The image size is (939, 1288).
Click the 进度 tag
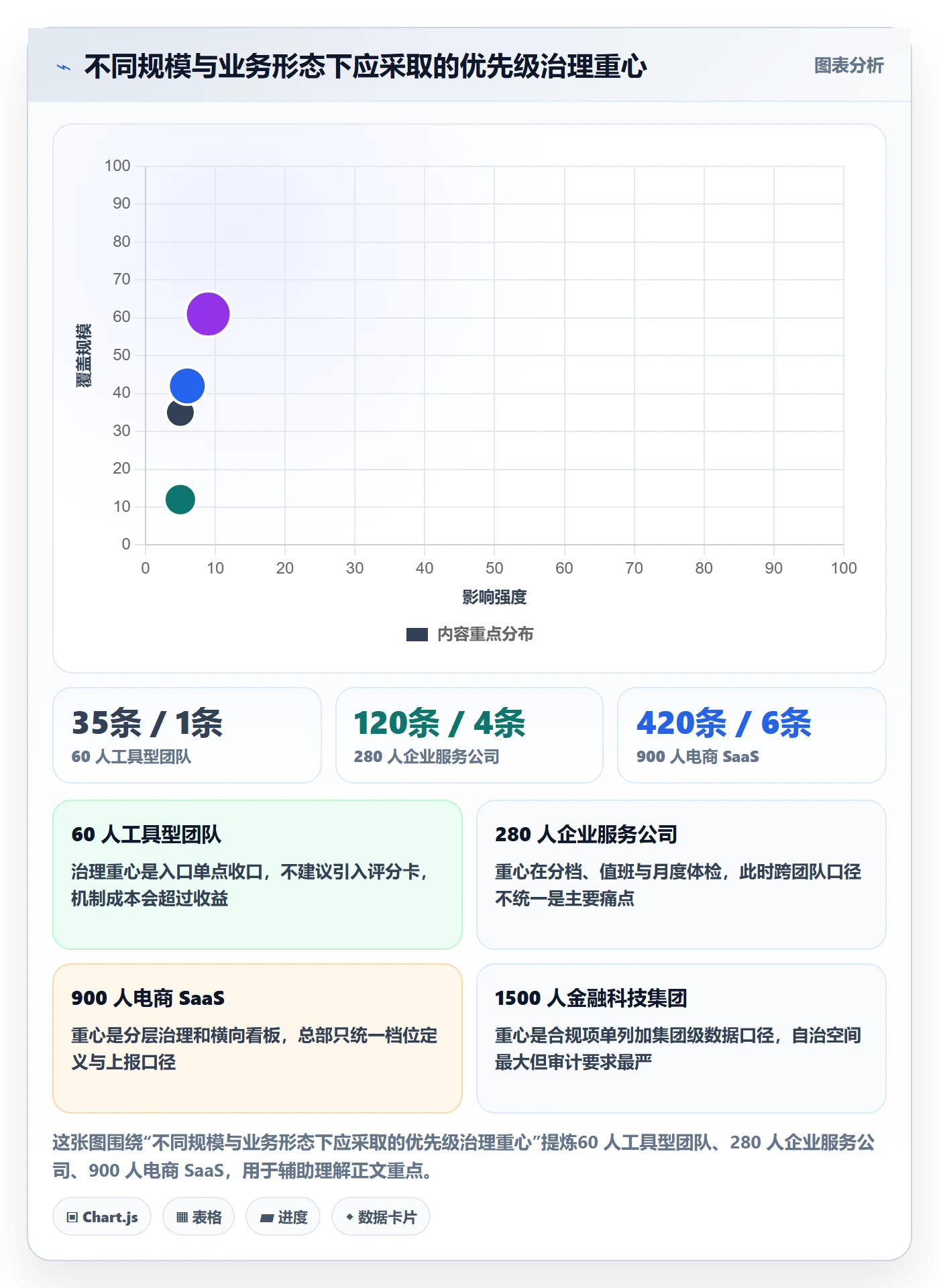(283, 1217)
